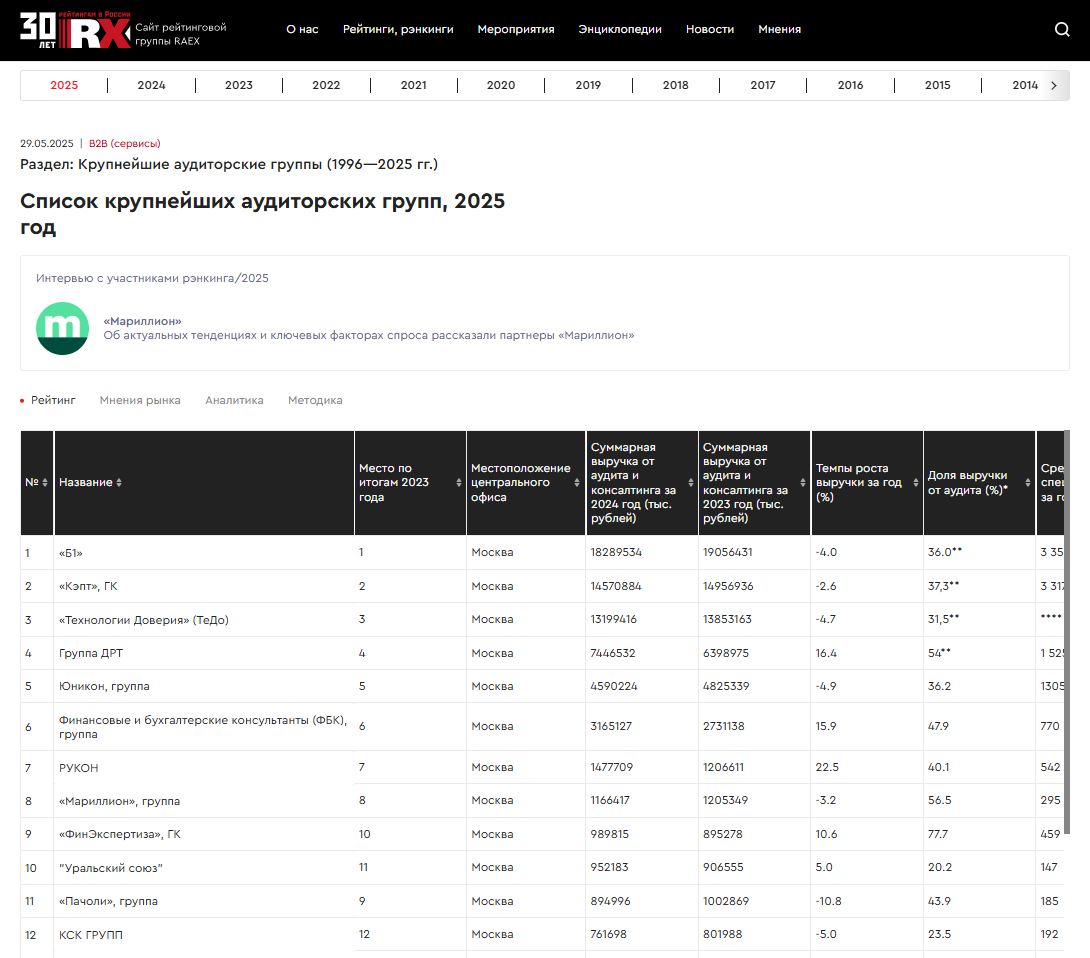Select the 2014 year tab
Screen dimensions: 1090x958
click(x=1025, y=86)
